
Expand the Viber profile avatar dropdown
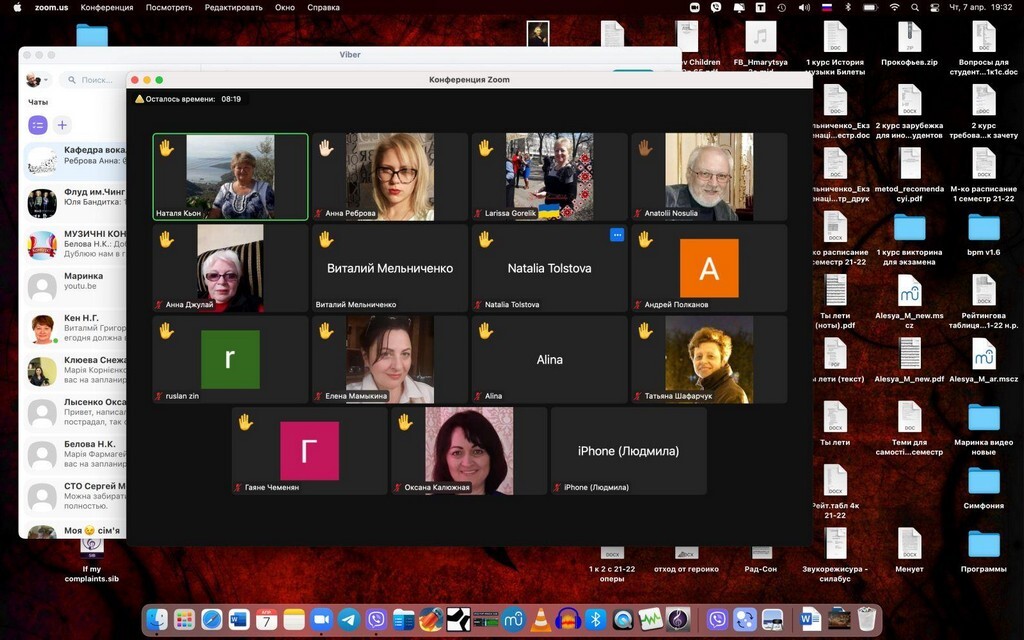tap(36, 80)
